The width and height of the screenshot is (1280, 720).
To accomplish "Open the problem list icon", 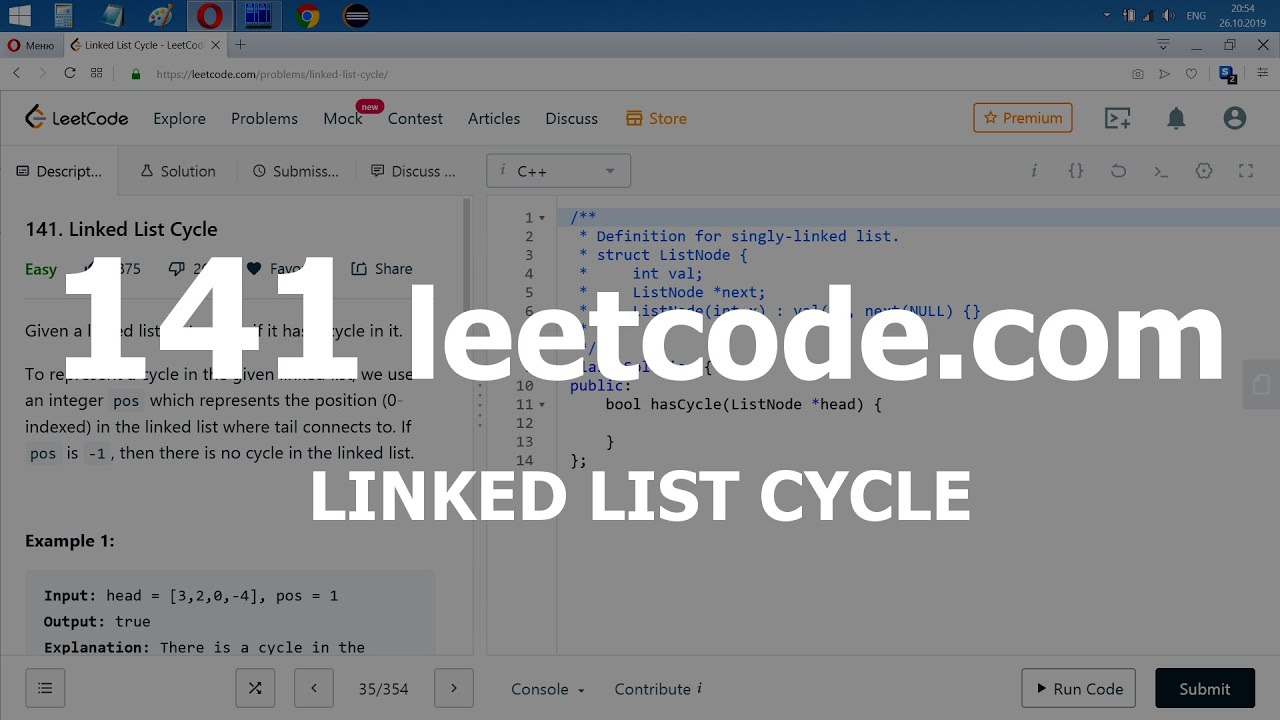I will [45, 688].
